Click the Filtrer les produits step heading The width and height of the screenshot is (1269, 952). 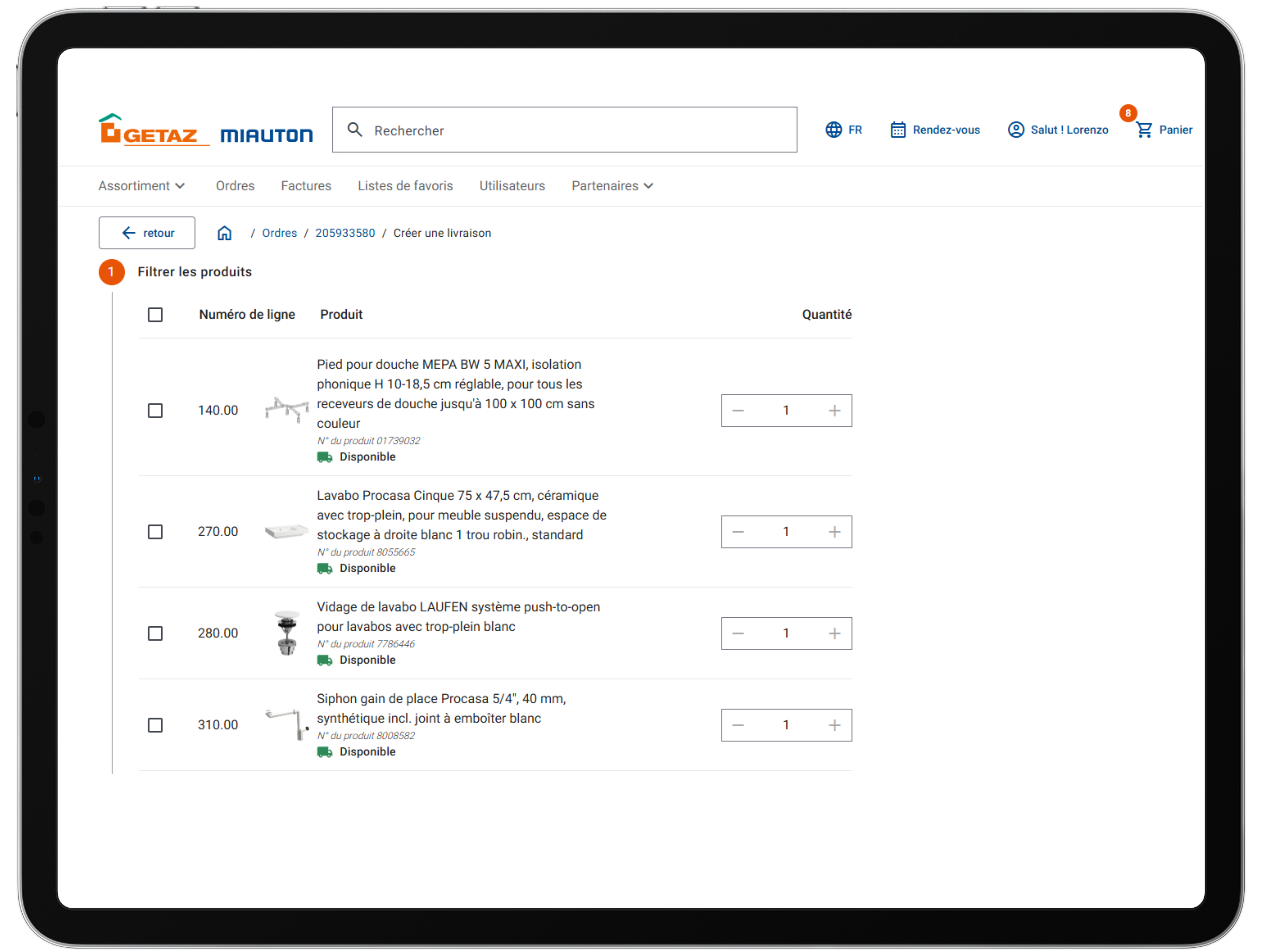[195, 272]
